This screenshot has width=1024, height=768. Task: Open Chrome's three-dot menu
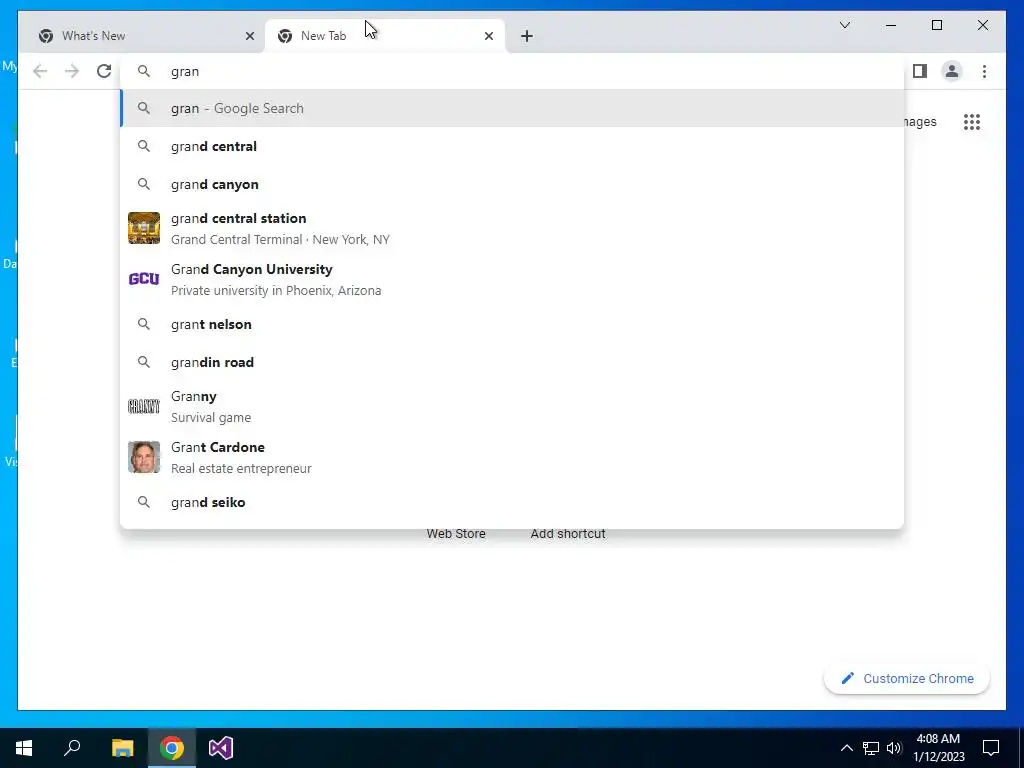pos(984,71)
